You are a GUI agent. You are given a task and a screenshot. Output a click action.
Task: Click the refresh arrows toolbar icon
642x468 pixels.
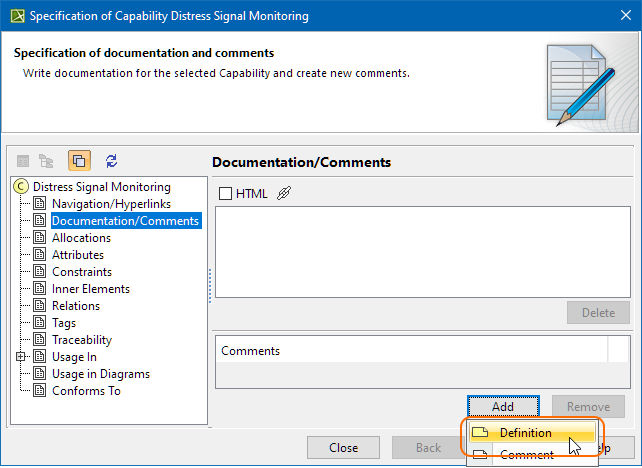pos(111,160)
